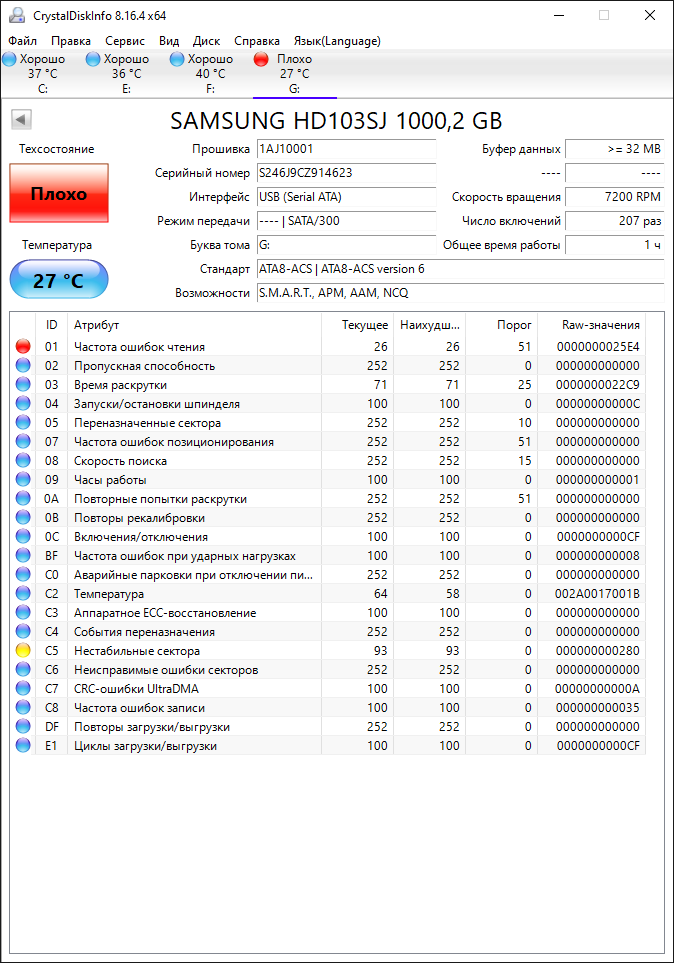Click the status icon for Пропускная способность row
The height and width of the screenshot is (963, 674).
pos(23,365)
